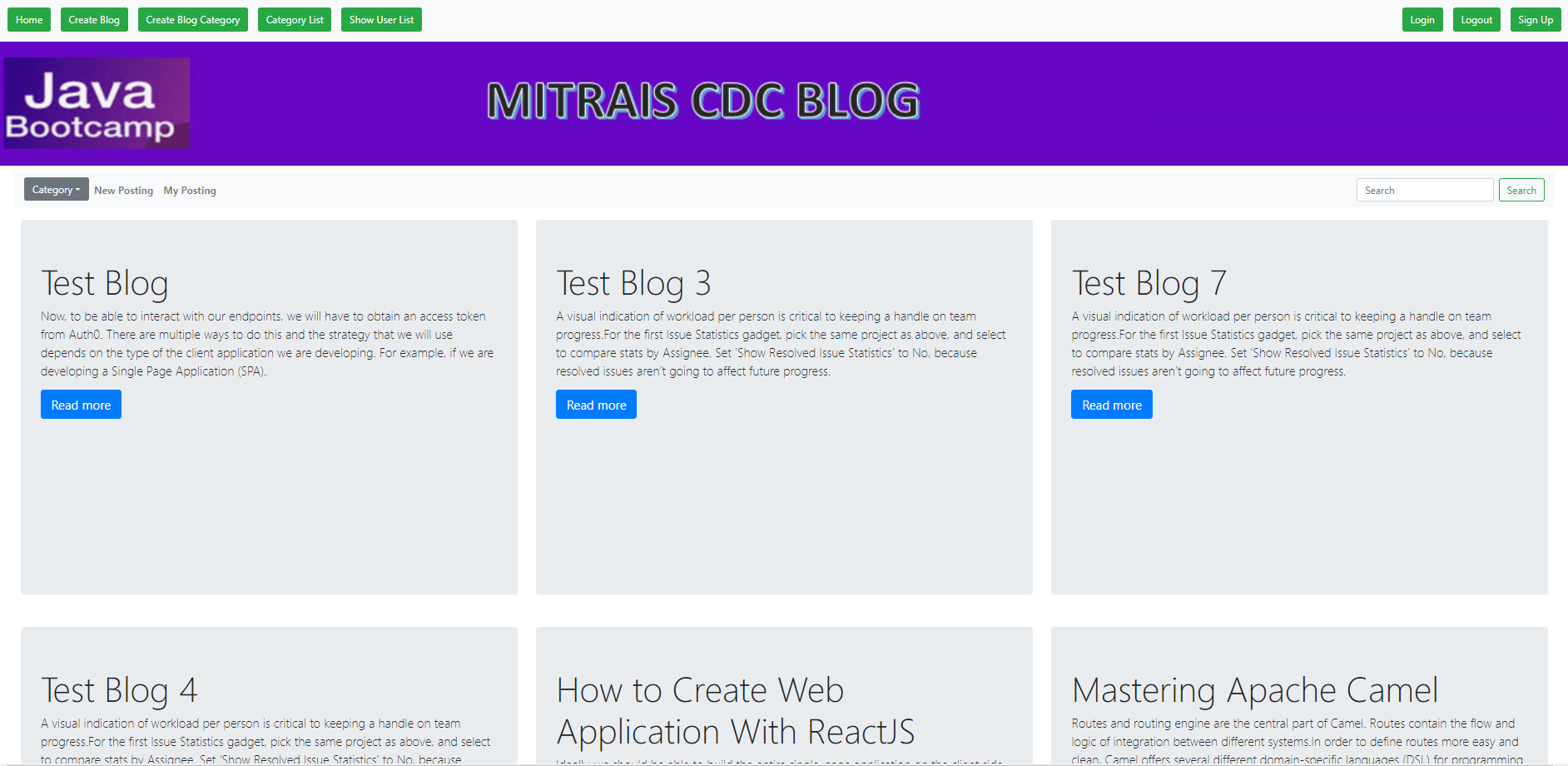The height and width of the screenshot is (766, 1568).
Task: Expand the Category dropdown
Action: (x=57, y=190)
